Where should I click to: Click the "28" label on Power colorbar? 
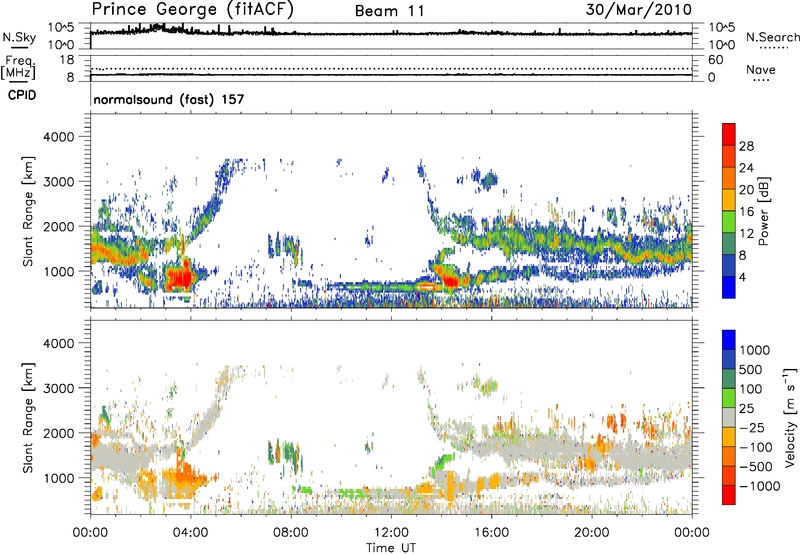click(746, 146)
